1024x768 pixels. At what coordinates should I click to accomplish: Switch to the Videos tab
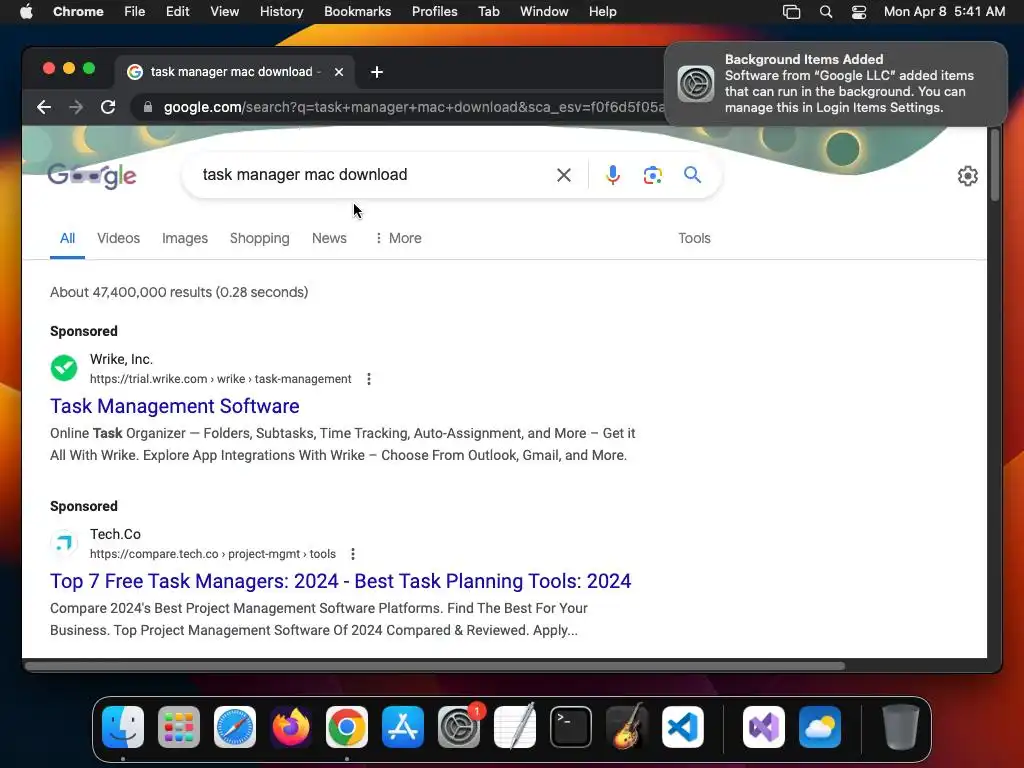[x=118, y=238]
